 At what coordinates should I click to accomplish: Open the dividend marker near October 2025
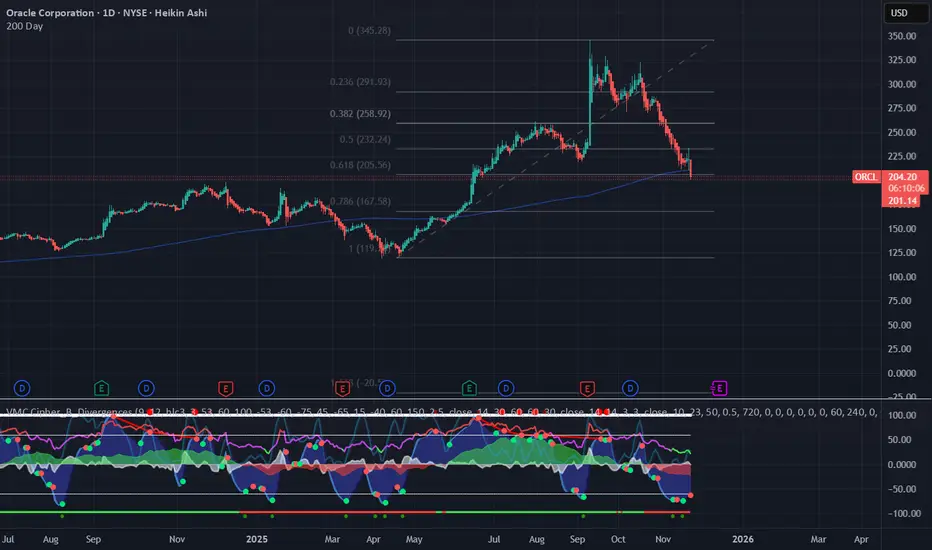click(630, 387)
